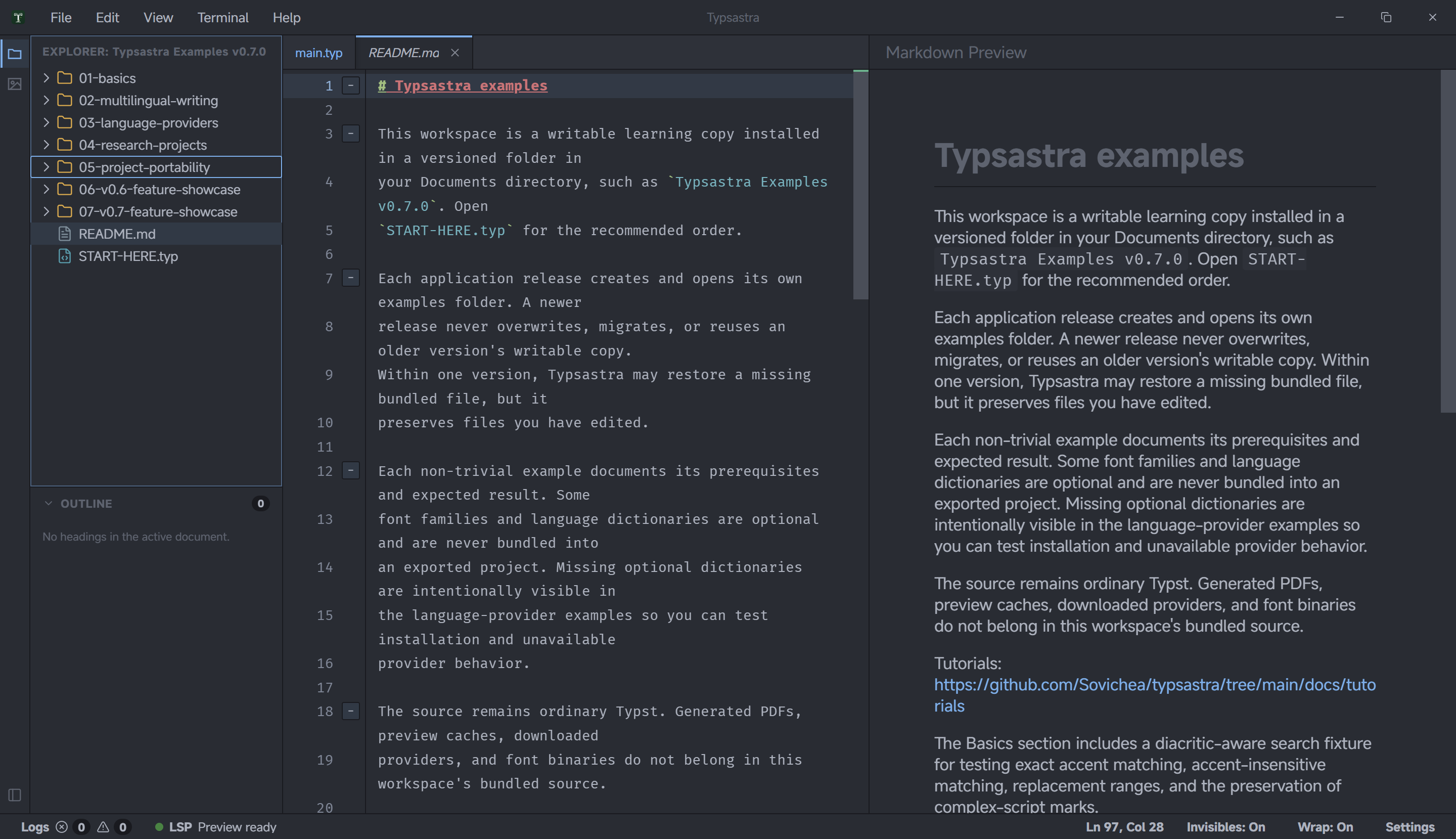The width and height of the screenshot is (1456, 839).
Task: Open the GitHub tutorials link in preview
Action: (x=1155, y=695)
